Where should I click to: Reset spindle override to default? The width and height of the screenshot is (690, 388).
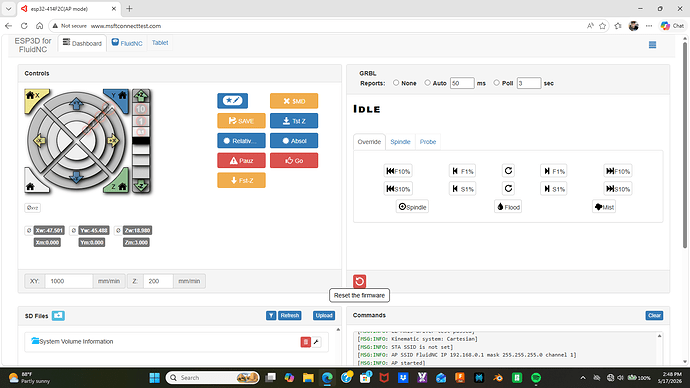click(x=508, y=188)
